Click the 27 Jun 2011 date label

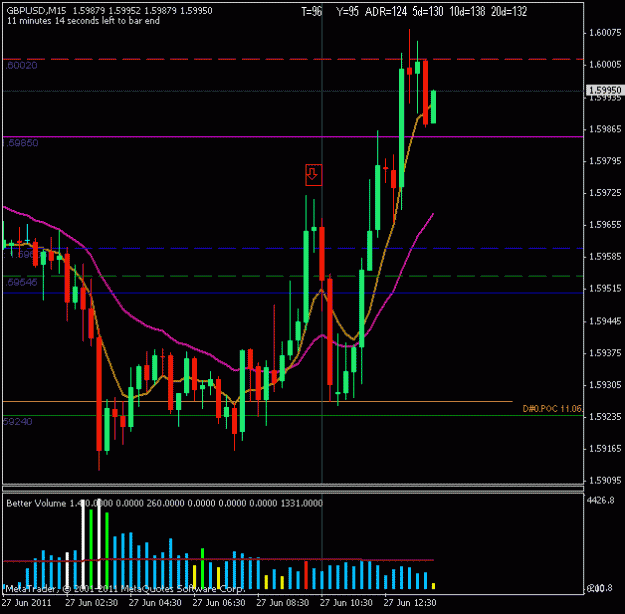pos(27,602)
